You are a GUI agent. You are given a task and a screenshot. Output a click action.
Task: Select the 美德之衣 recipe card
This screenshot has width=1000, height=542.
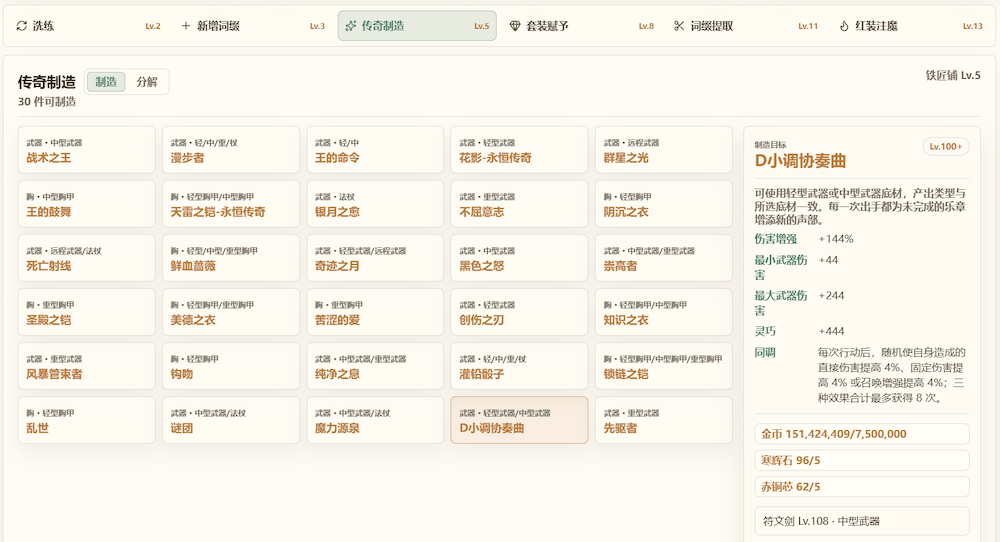(x=231, y=312)
